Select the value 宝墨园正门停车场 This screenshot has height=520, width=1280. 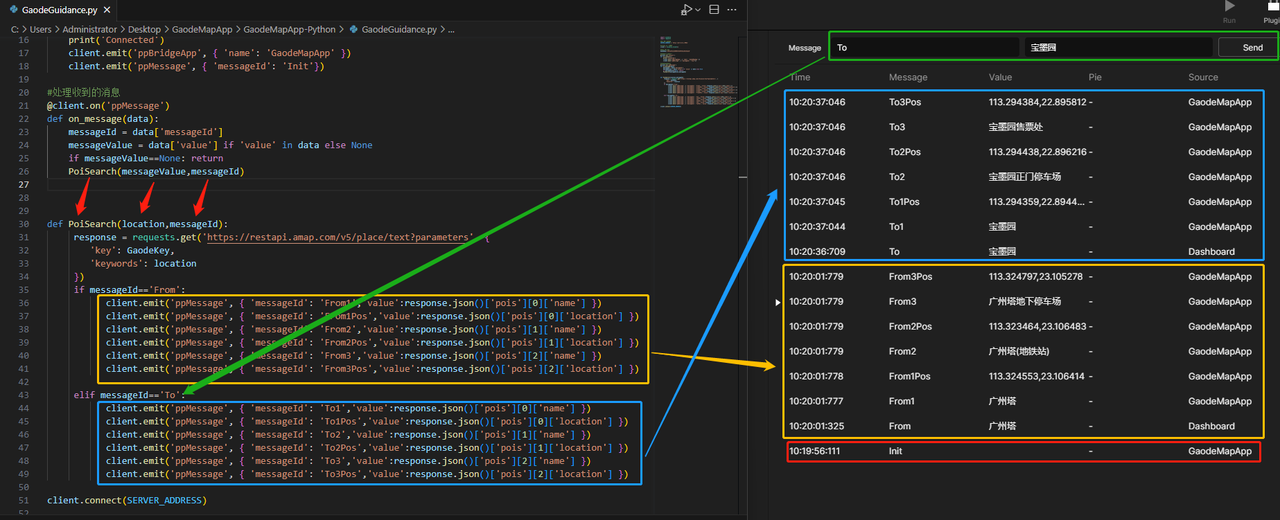(x=1025, y=177)
